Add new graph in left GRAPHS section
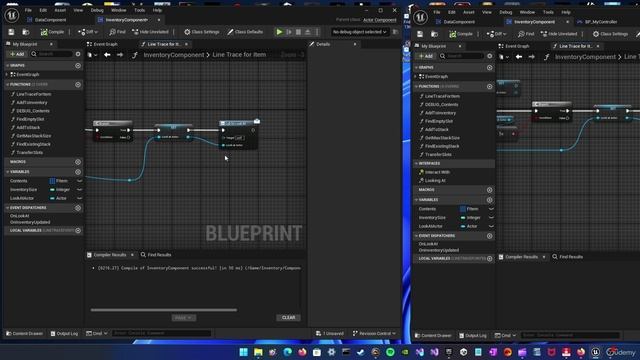This screenshot has height=360, width=640. [78, 65]
